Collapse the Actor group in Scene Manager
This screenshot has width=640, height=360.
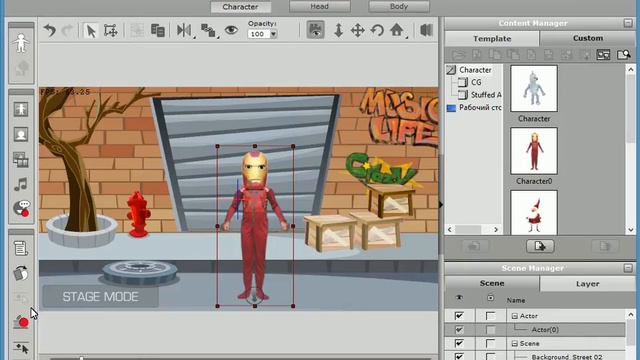[x=515, y=316]
